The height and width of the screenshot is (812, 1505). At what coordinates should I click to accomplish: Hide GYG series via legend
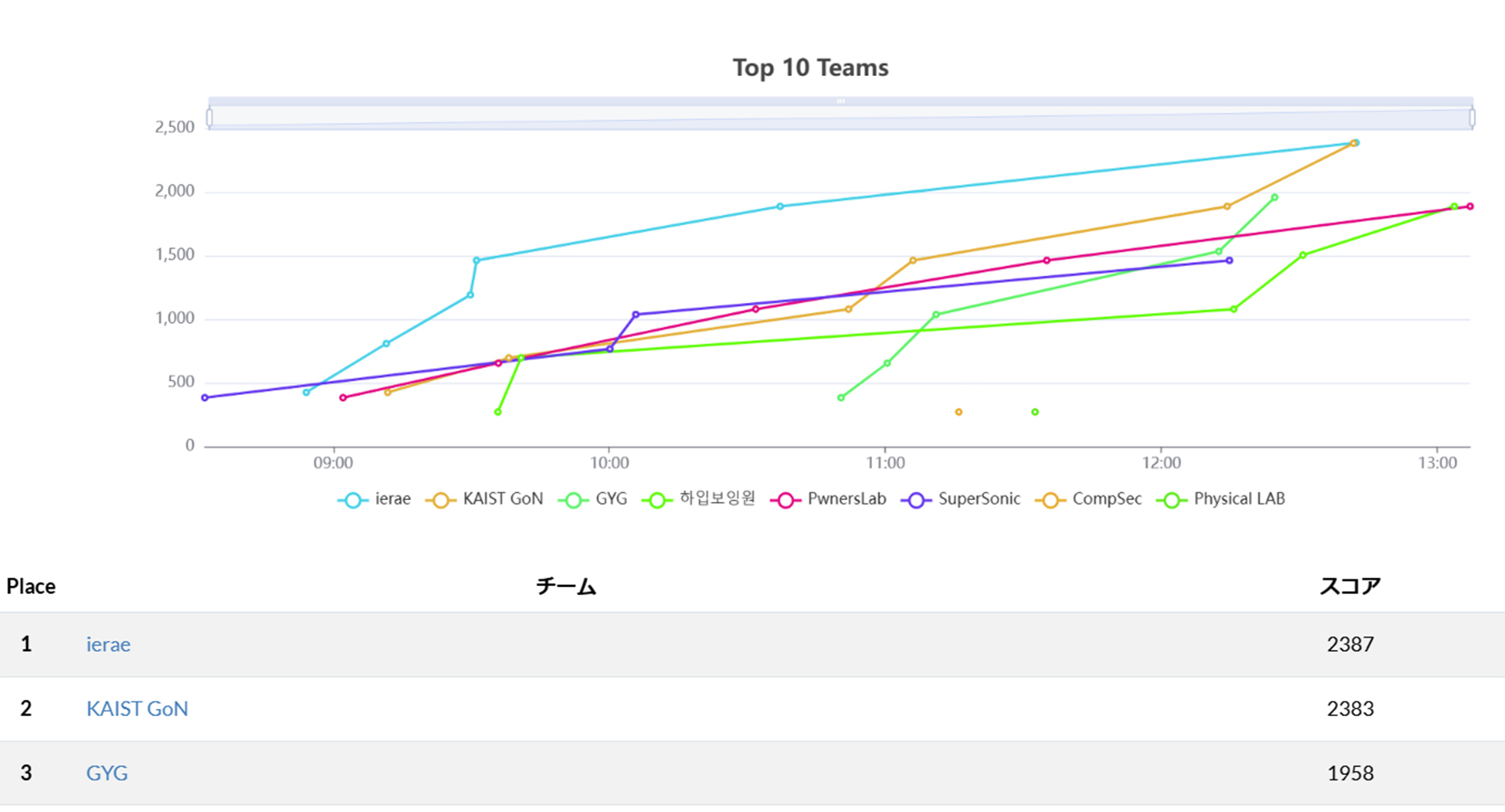pos(593,499)
